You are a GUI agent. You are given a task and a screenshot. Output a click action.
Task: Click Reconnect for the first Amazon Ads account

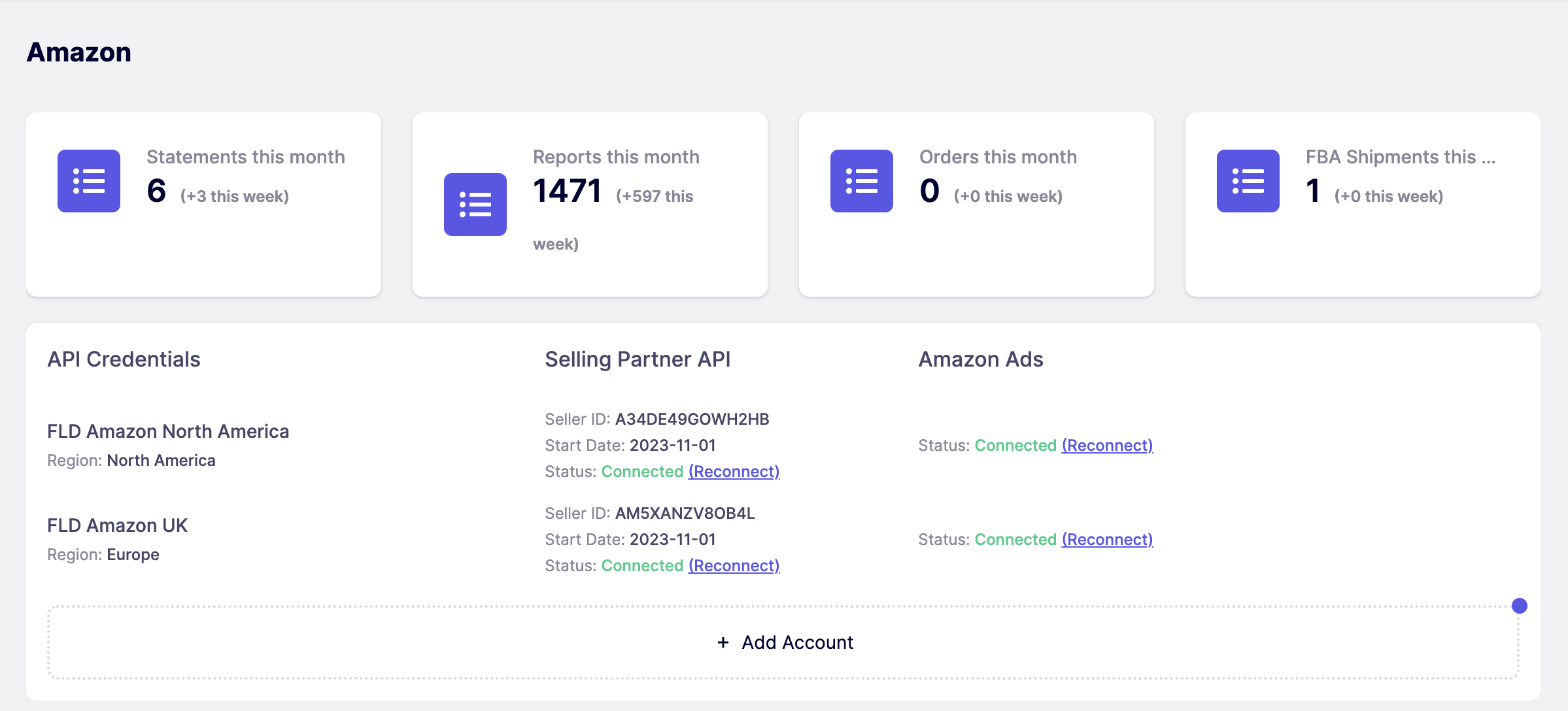pyautogui.click(x=1107, y=445)
